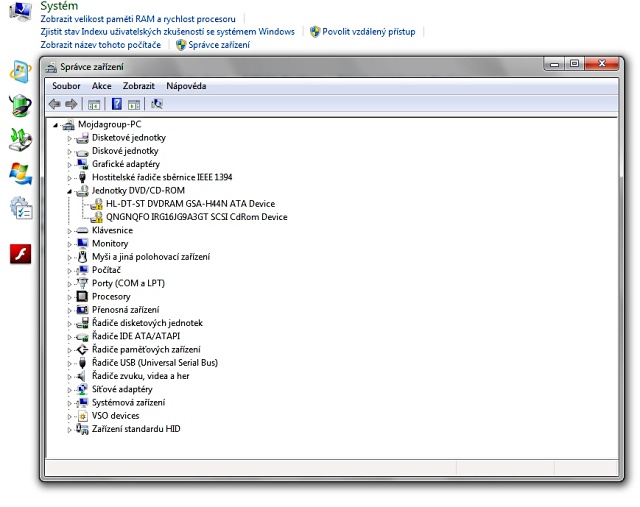Select HL-DT-ST DVDRAM GSA-H44N ATA Device
640x507 pixels.
190,204
